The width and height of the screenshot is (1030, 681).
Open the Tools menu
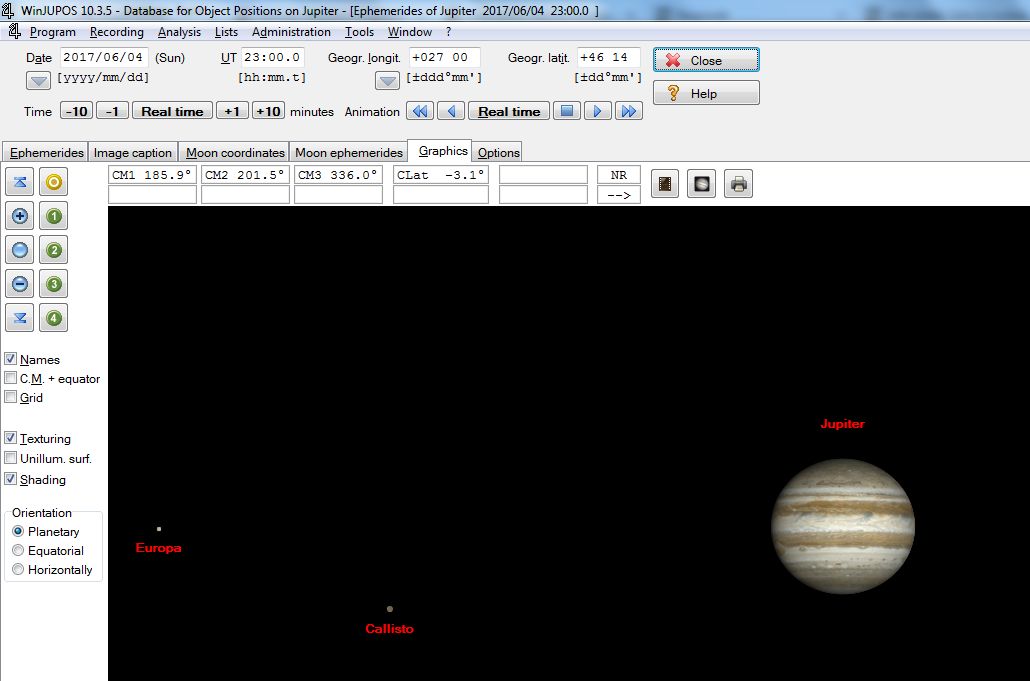point(359,32)
